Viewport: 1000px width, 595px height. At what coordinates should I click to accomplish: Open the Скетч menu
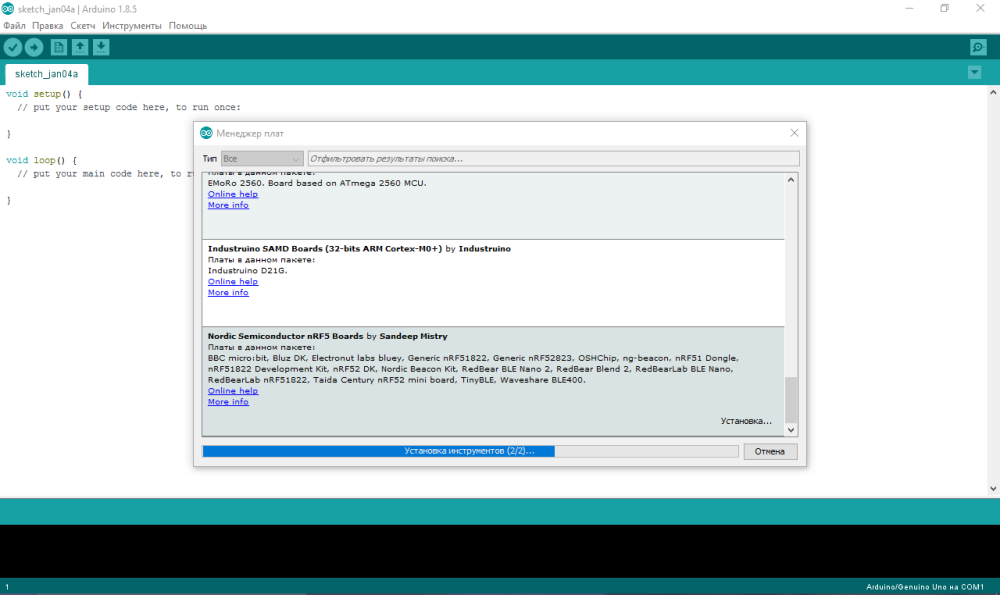coord(83,25)
